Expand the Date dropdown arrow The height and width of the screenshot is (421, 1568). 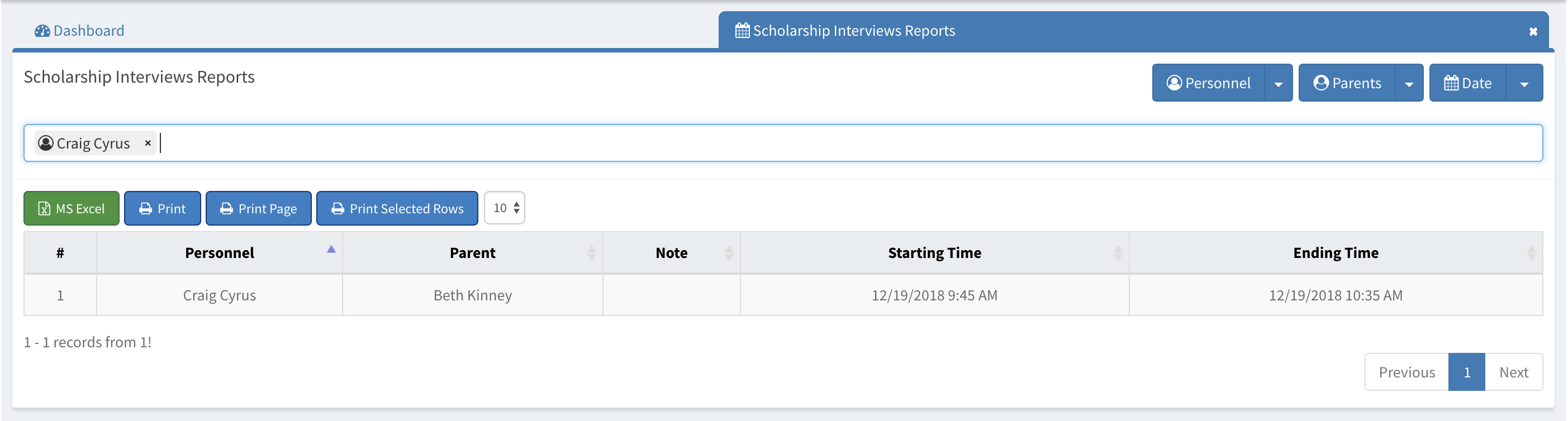pos(1524,83)
